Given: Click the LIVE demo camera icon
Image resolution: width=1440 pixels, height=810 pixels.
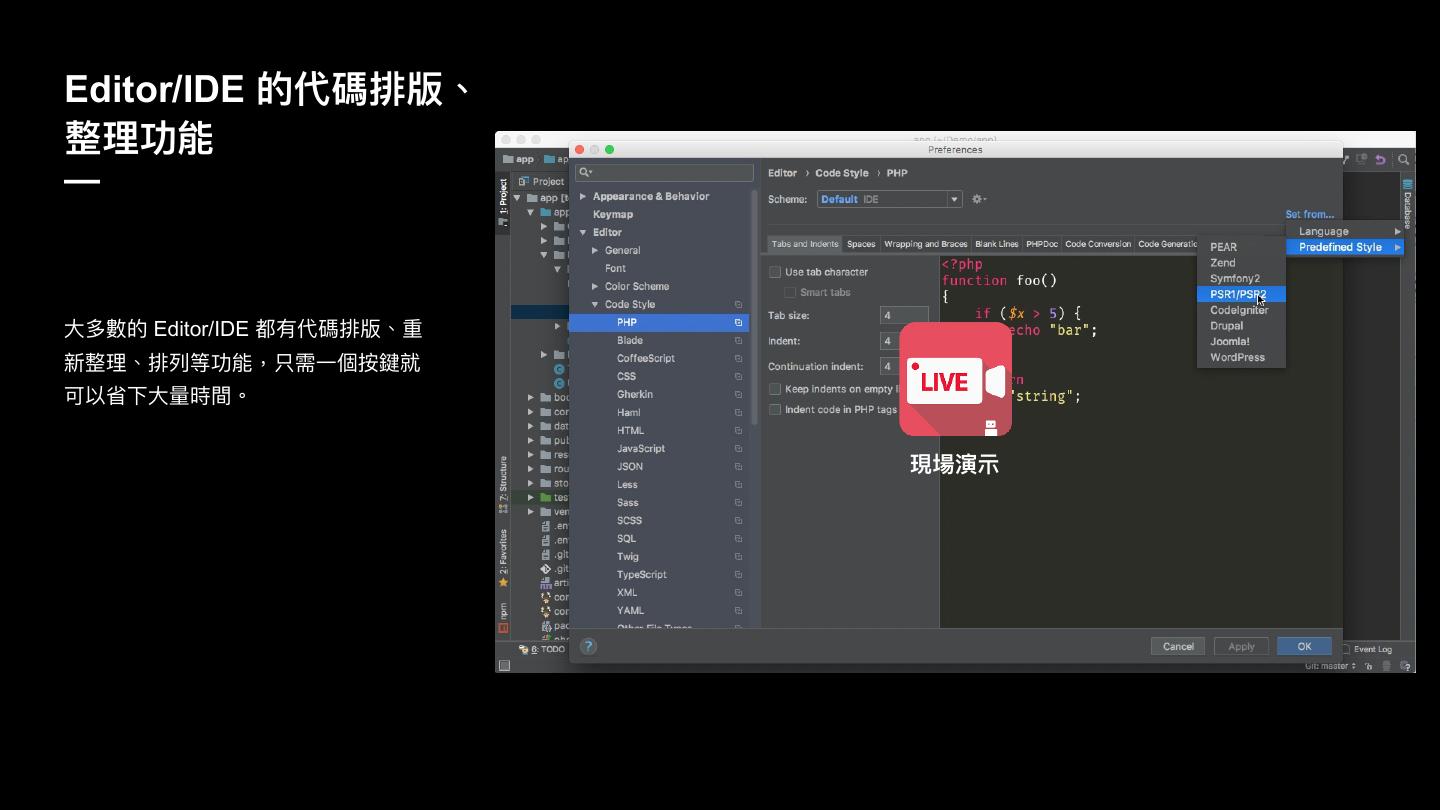Looking at the screenshot, I should click(x=955, y=380).
